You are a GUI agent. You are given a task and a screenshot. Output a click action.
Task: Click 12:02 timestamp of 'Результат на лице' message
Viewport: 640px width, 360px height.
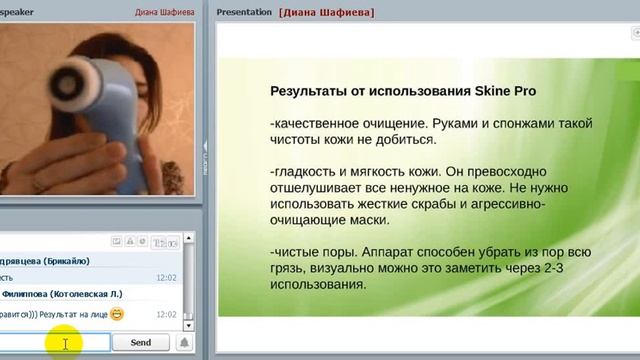pos(166,314)
